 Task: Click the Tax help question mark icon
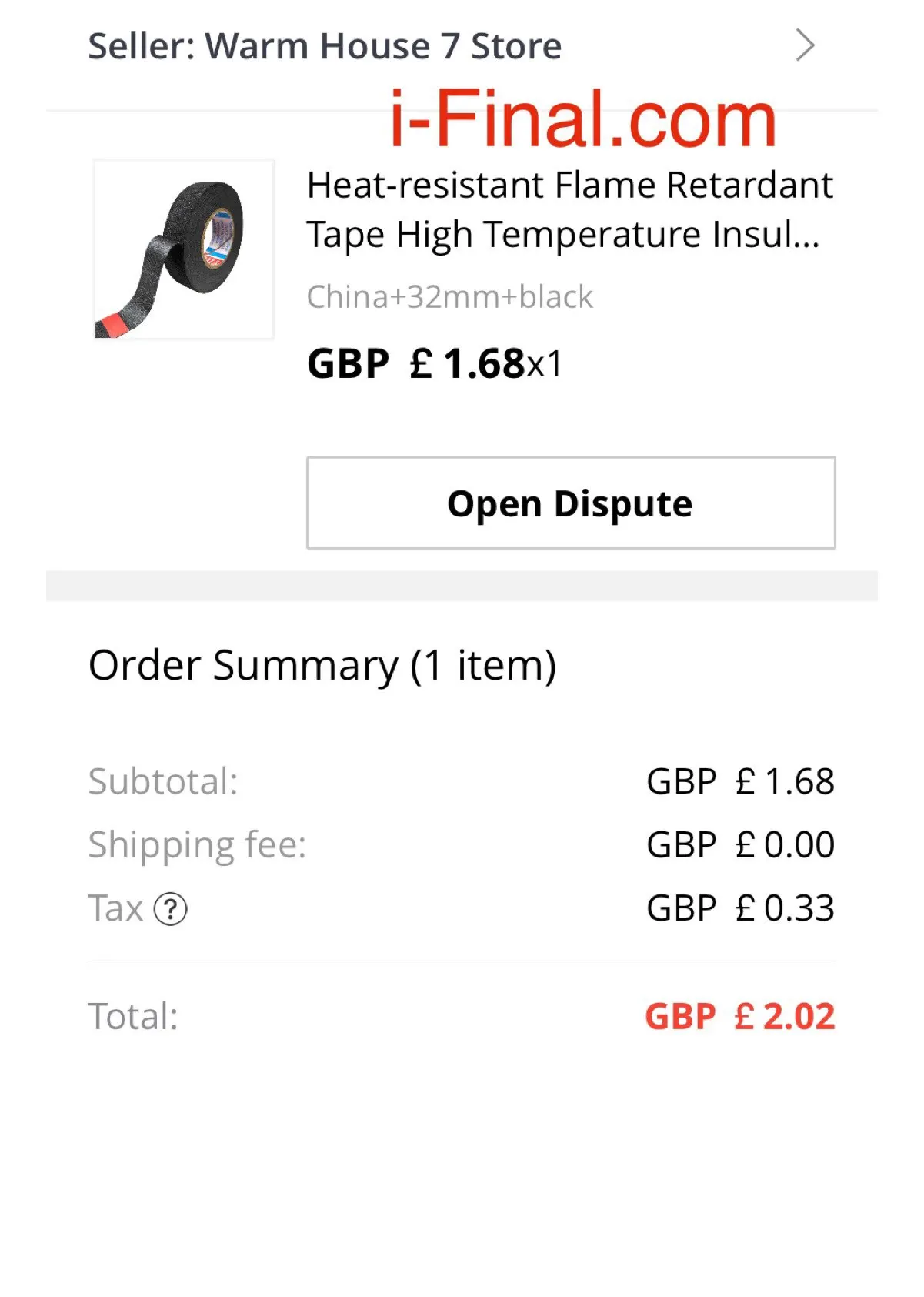pos(170,909)
